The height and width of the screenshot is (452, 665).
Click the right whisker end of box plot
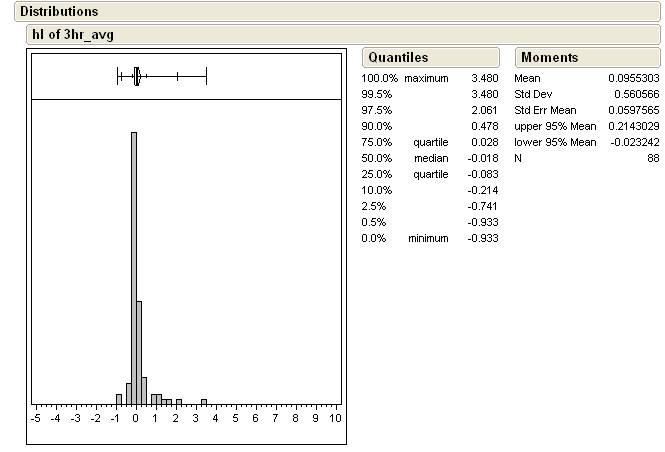pos(205,75)
